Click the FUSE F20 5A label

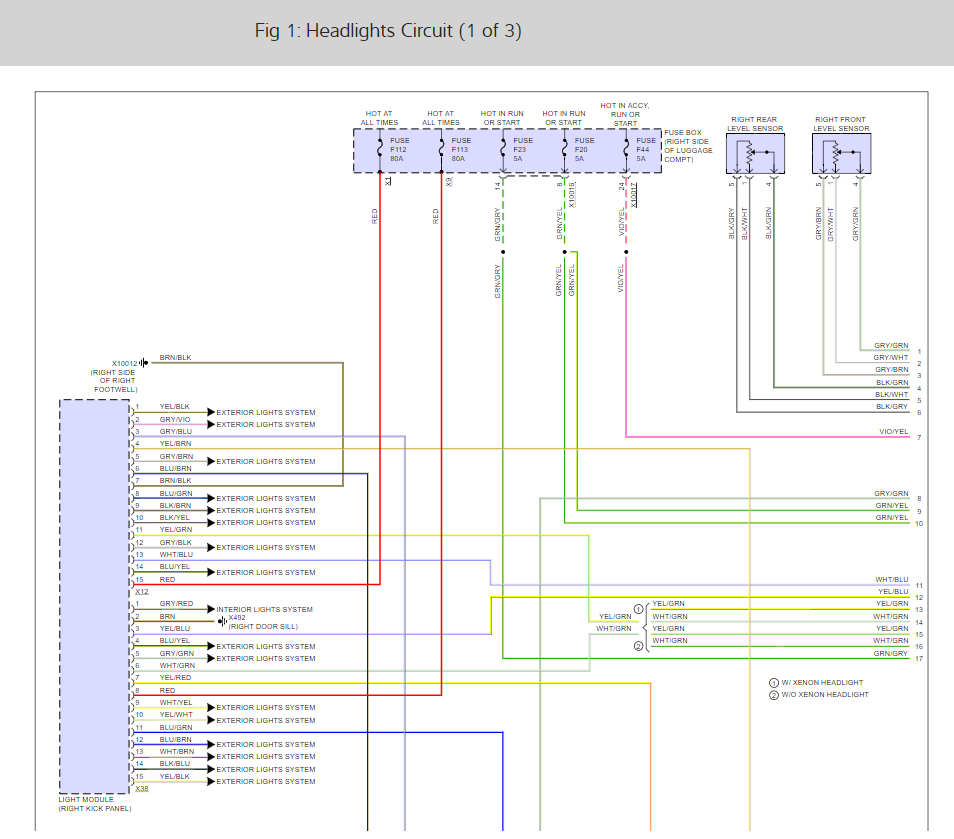pyautogui.click(x=583, y=150)
